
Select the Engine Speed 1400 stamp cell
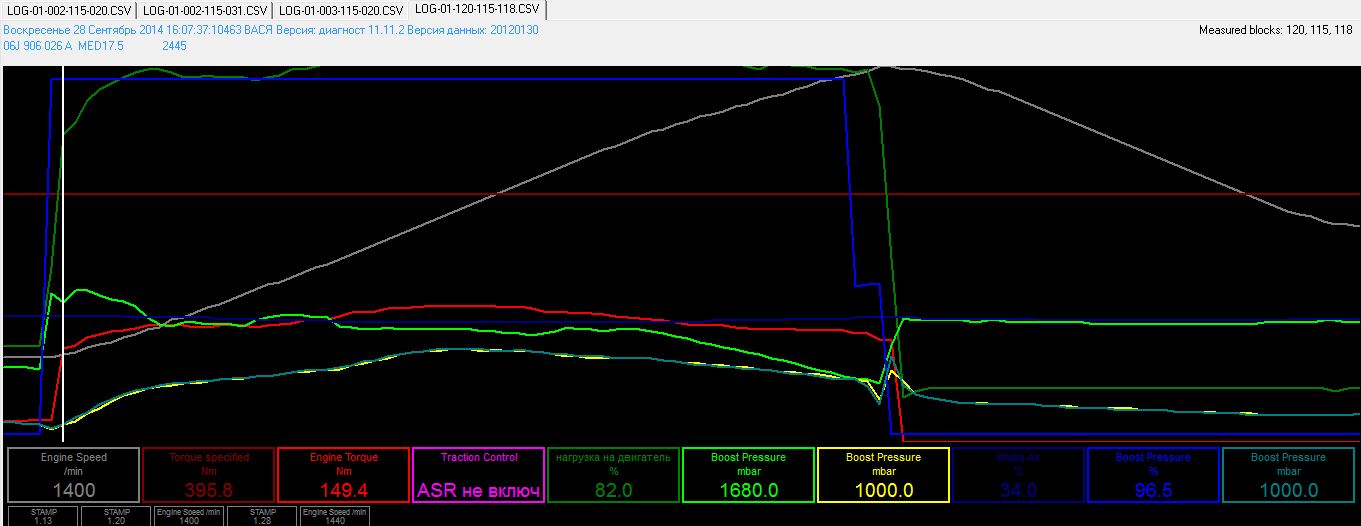click(x=189, y=515)
